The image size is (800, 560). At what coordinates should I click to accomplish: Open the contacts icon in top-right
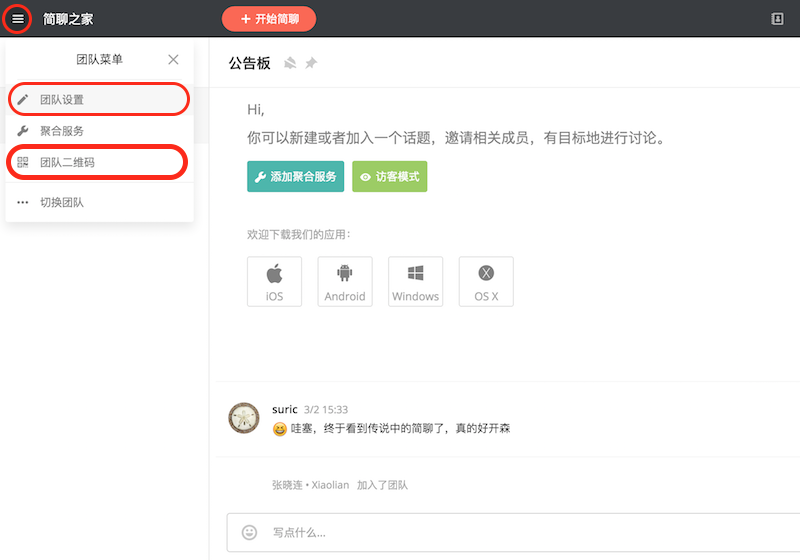[778, 19]
